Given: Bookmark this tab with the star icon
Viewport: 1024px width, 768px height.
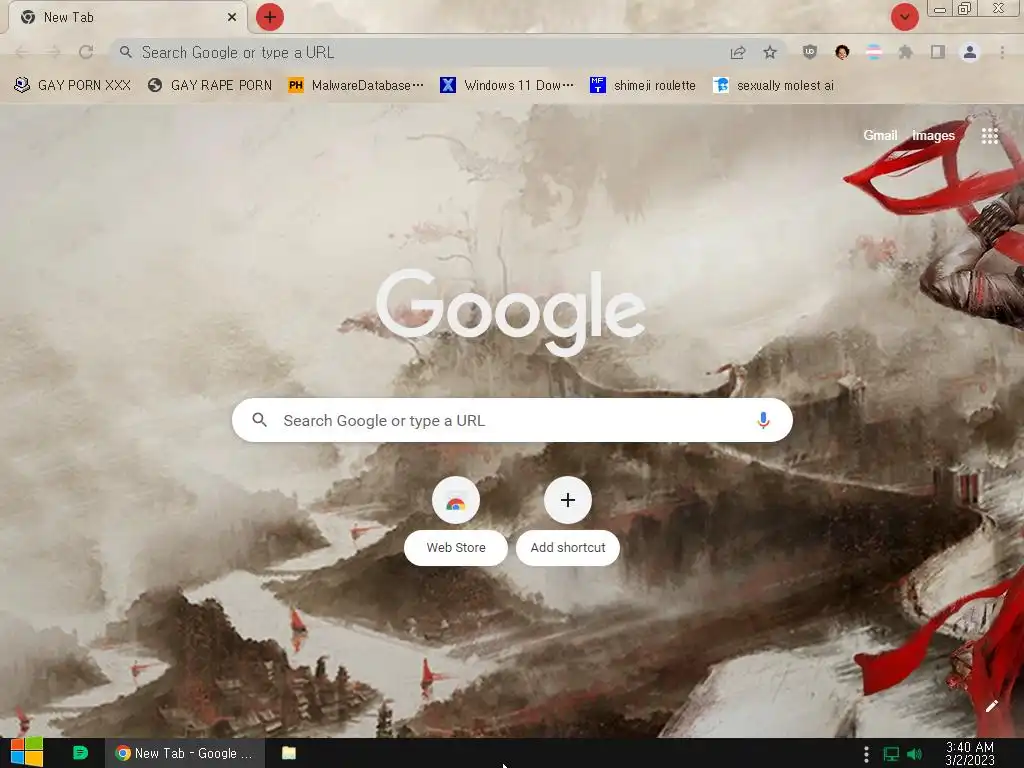Looking at the screenshot, I should click(770, 52).
